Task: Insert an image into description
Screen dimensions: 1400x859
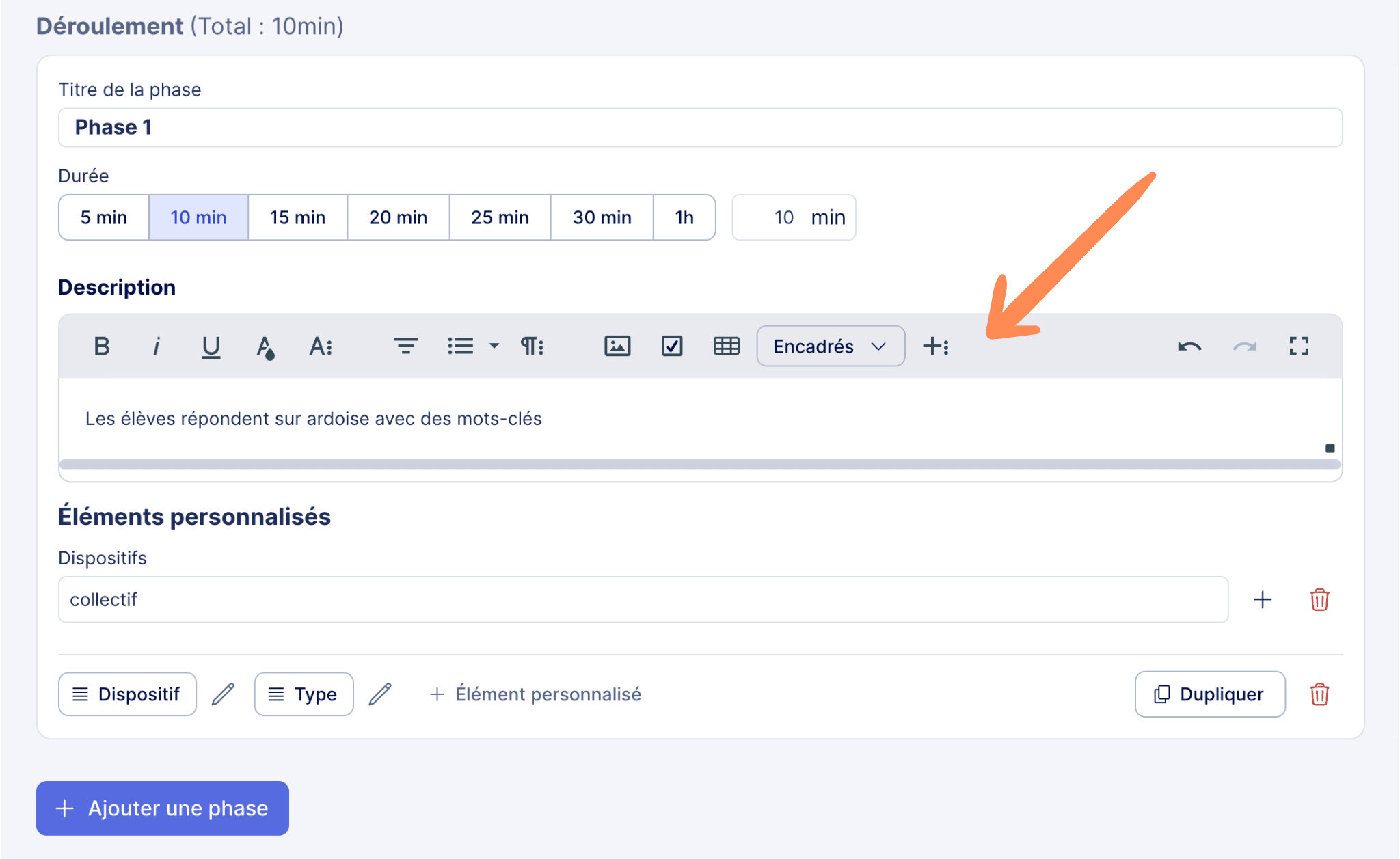Action: pyautogui.click(x=617, y=346)
